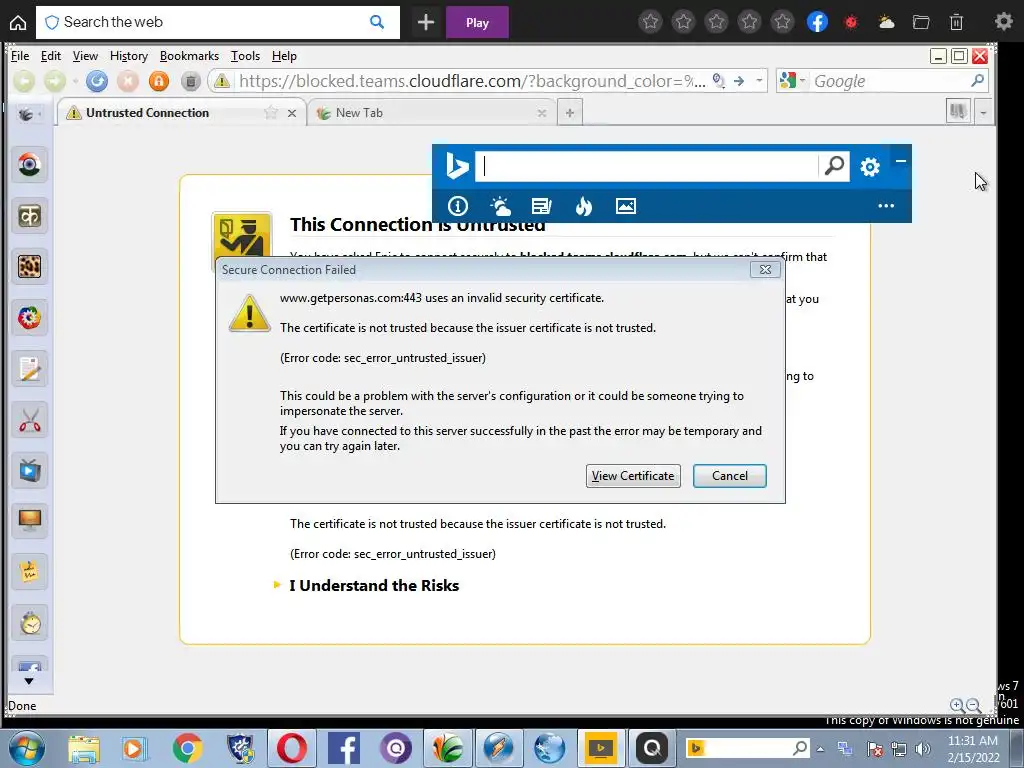The image size is (1024, 768).
Task: Expand the I Understand the Risks section
Action: pos(374,586)
